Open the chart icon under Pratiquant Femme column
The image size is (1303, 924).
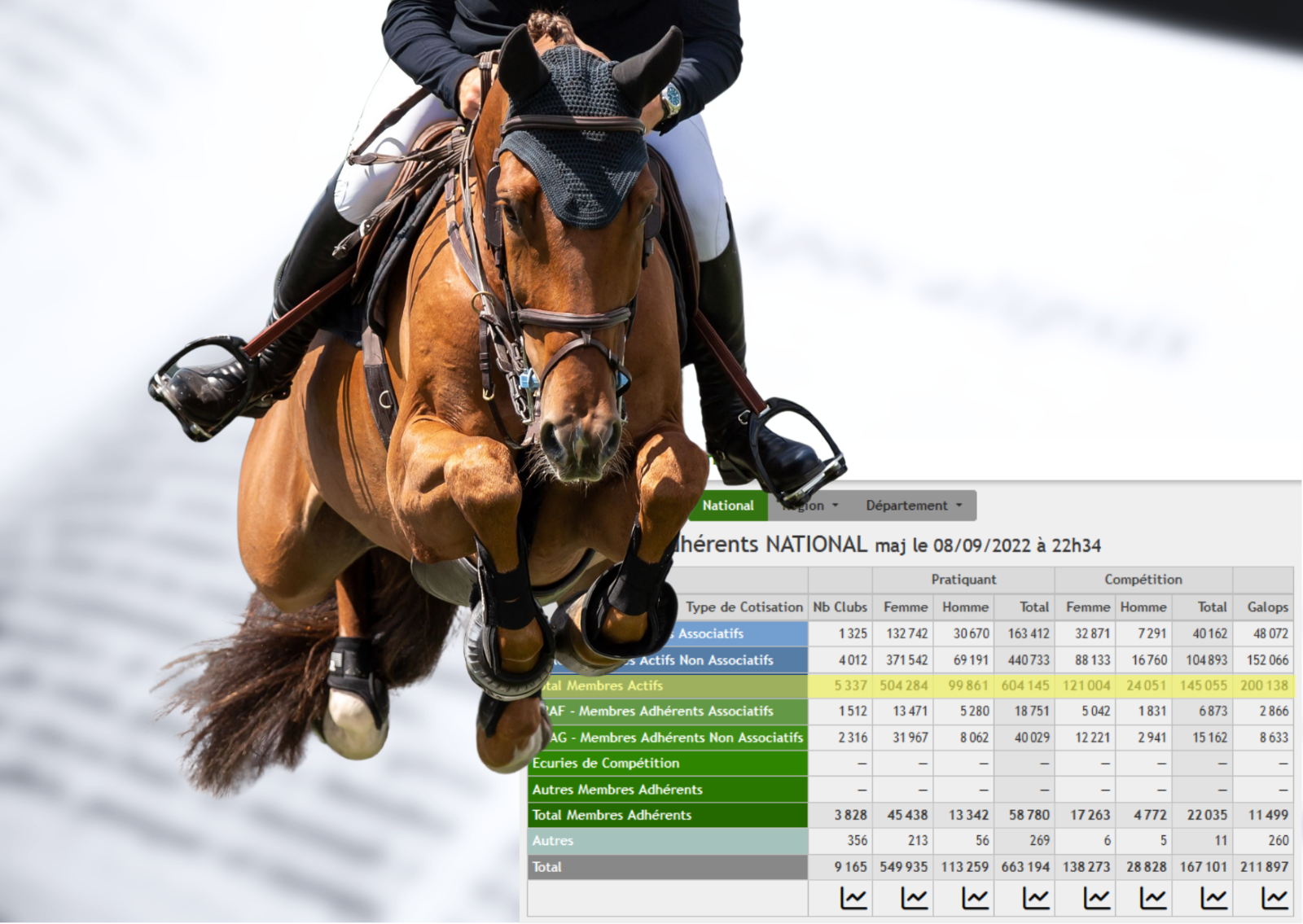[914, 898]
